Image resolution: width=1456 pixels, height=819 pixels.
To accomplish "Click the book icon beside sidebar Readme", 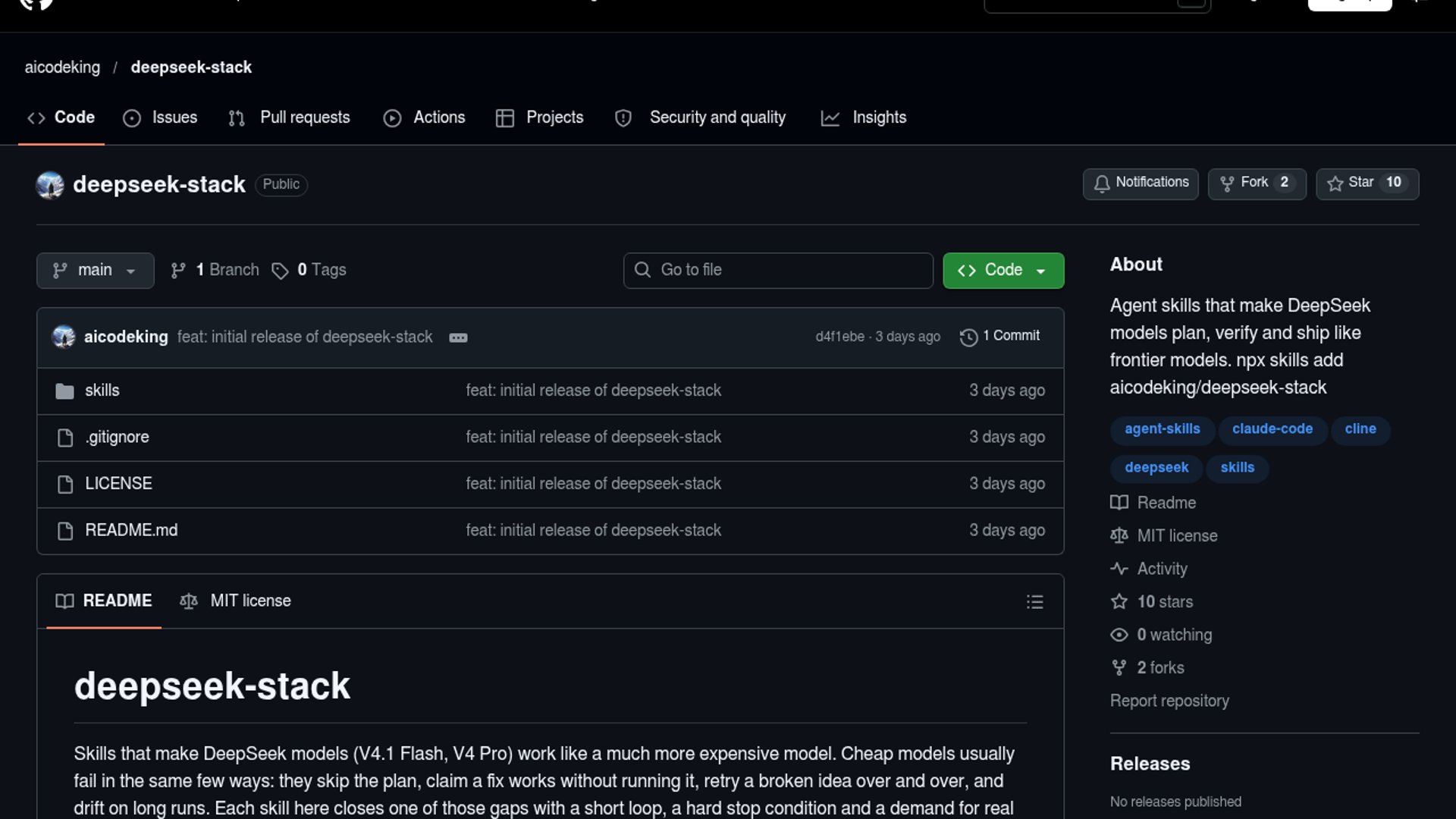I will 1119,503.
